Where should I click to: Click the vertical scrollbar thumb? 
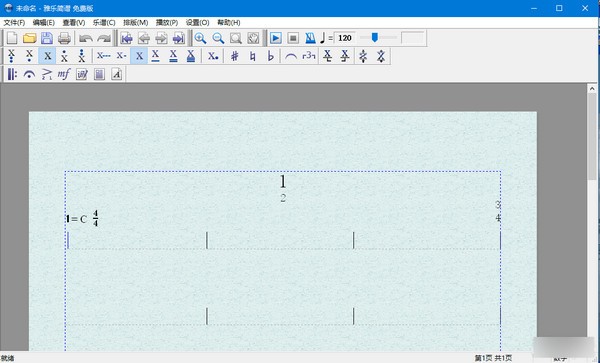(x=592, y=136)
